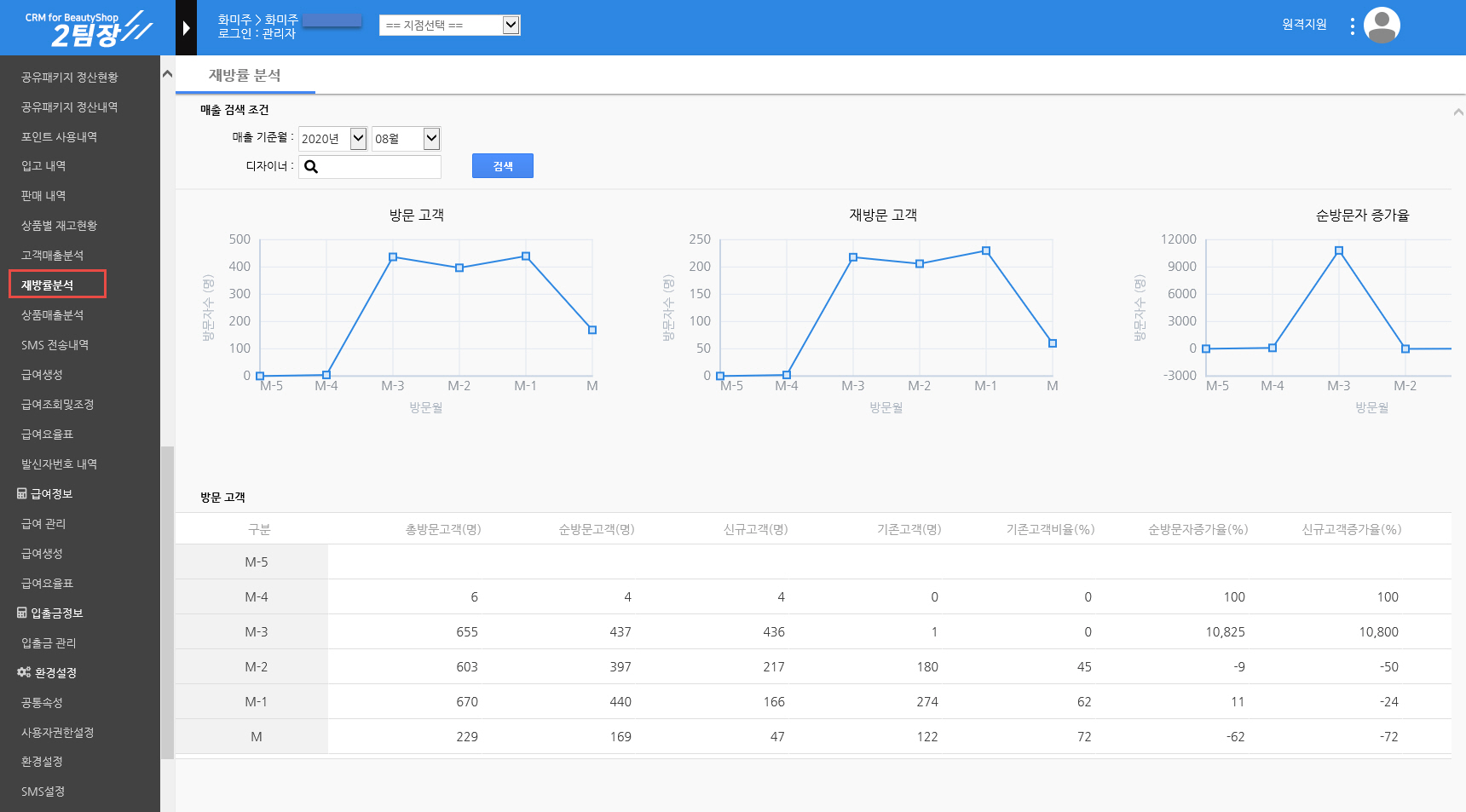
Task: Open SMS설정 menu item
Action: pyautogui.click(x=43, y=792)
